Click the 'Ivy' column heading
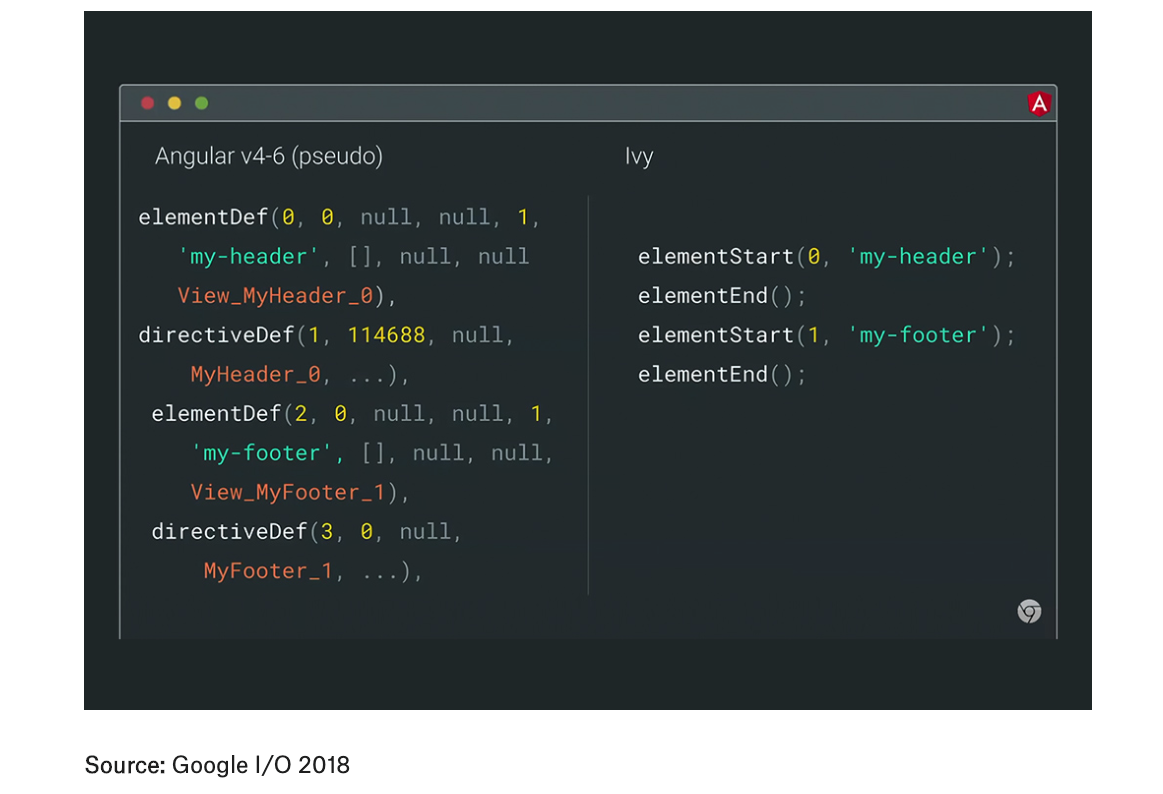The width and height of the screenshot is (1163, 794). coord(639,156)
